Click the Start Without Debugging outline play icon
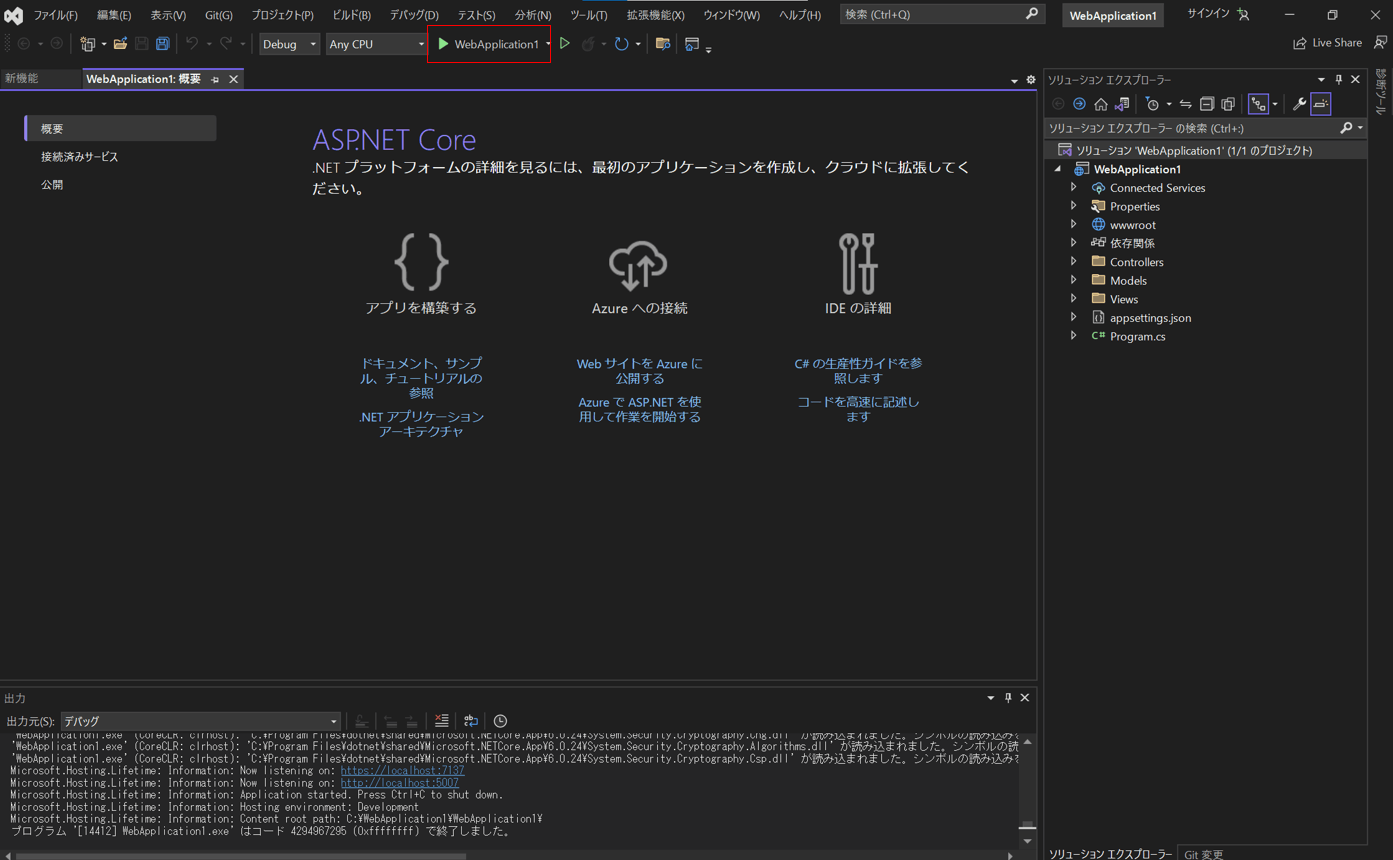The width and height of the screenshot is (1393, 860). [x=565, y=44]
